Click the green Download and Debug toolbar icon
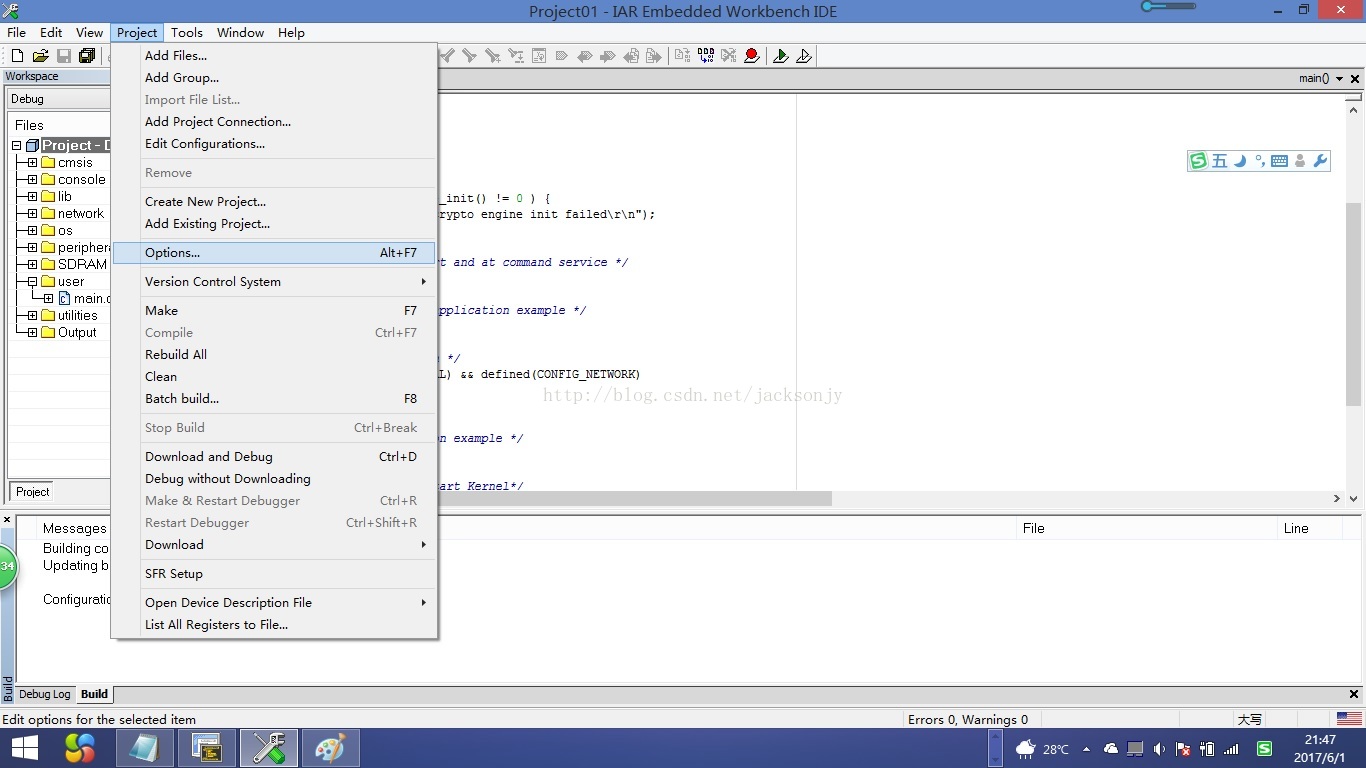 pos(781,56)
